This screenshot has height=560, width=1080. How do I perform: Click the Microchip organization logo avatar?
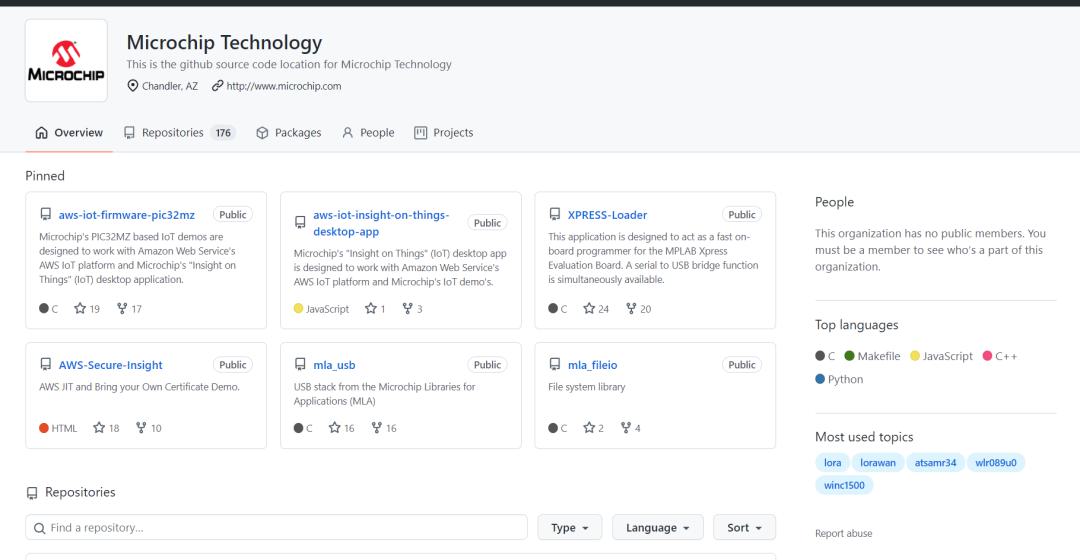66,61
